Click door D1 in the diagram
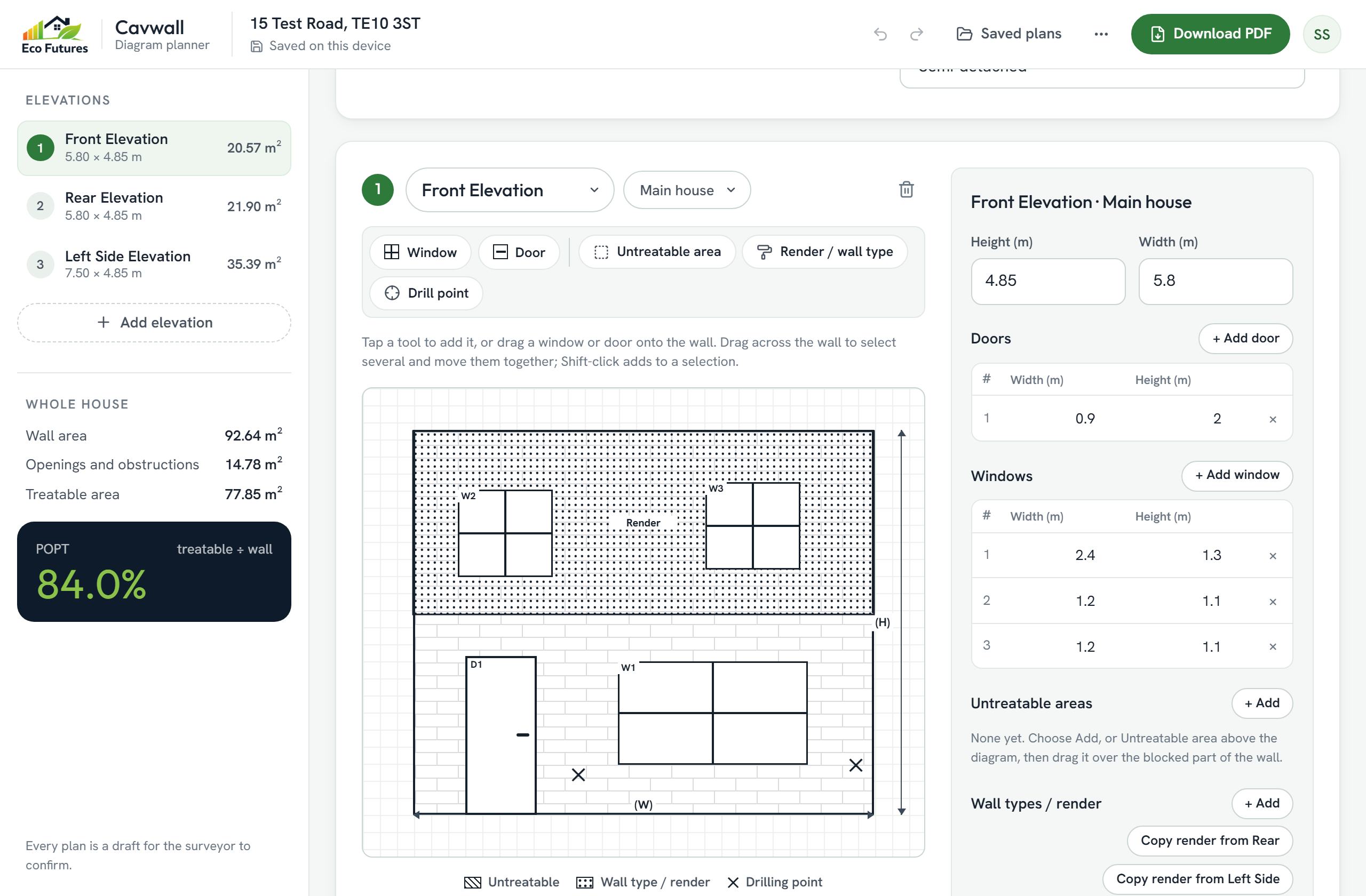This screenshot has height=896, width=1366. [501, 735]
